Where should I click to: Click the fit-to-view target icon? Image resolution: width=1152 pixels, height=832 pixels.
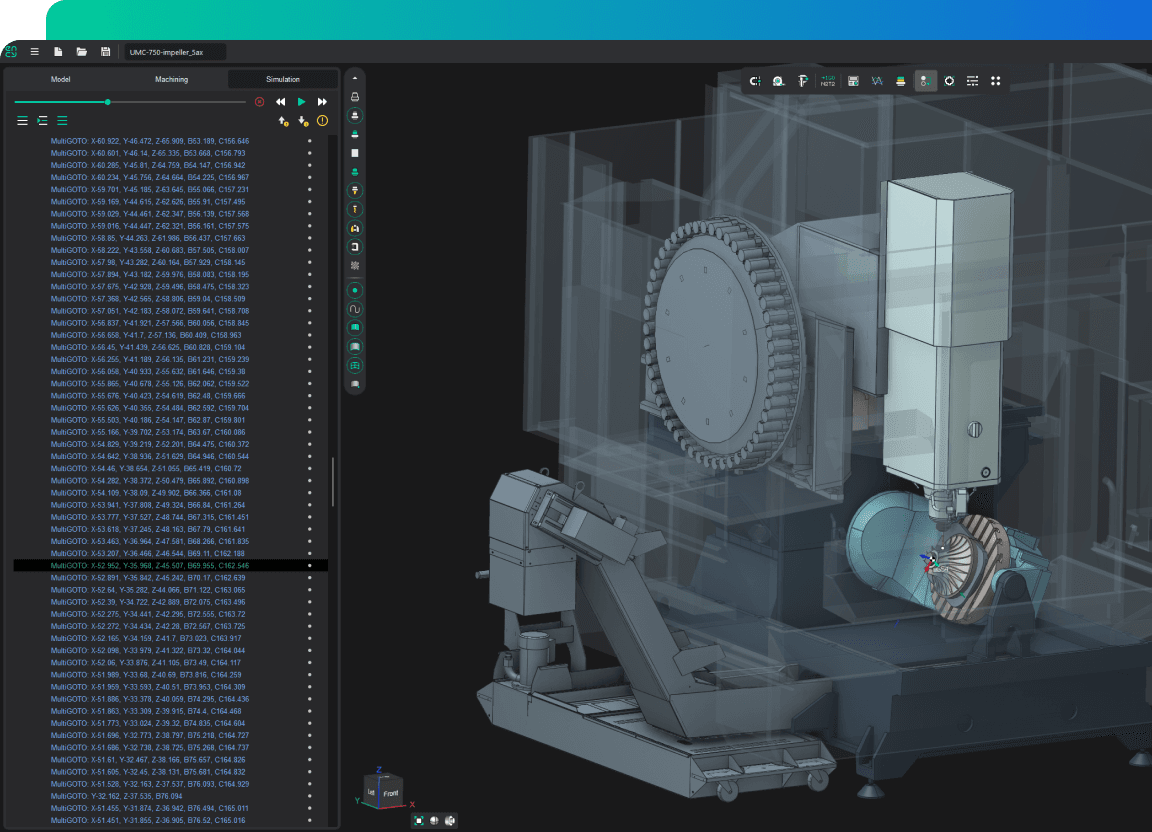[x=949, y=81]
